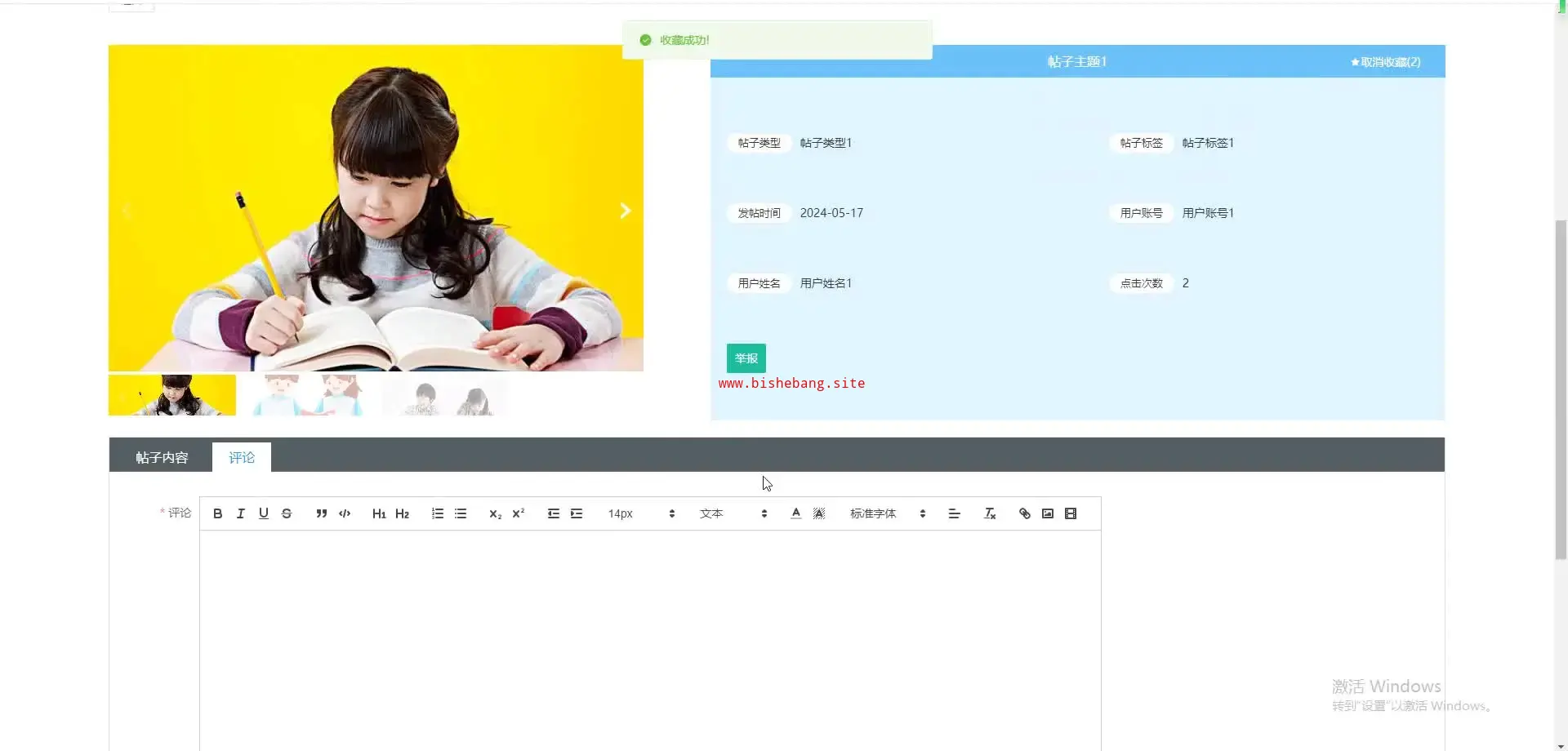Click the 发帖时间 label pill
Image resolution: width=1568 pixels, height=751 pixels.
coord(759,213)
